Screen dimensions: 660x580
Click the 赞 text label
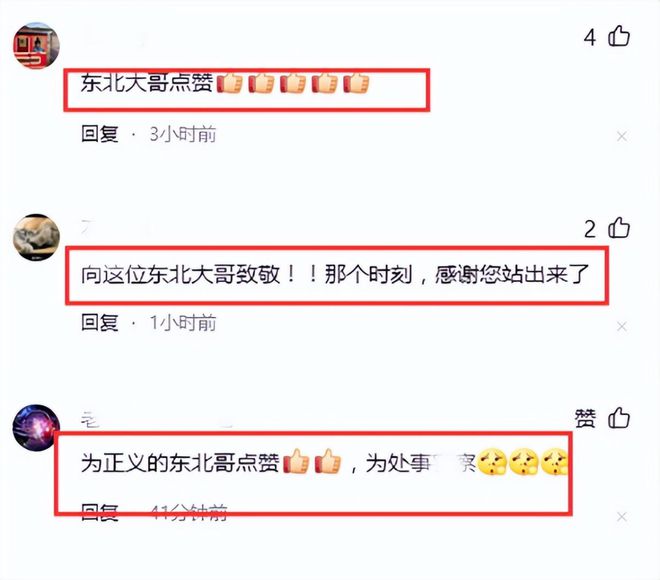coord(585,419)
